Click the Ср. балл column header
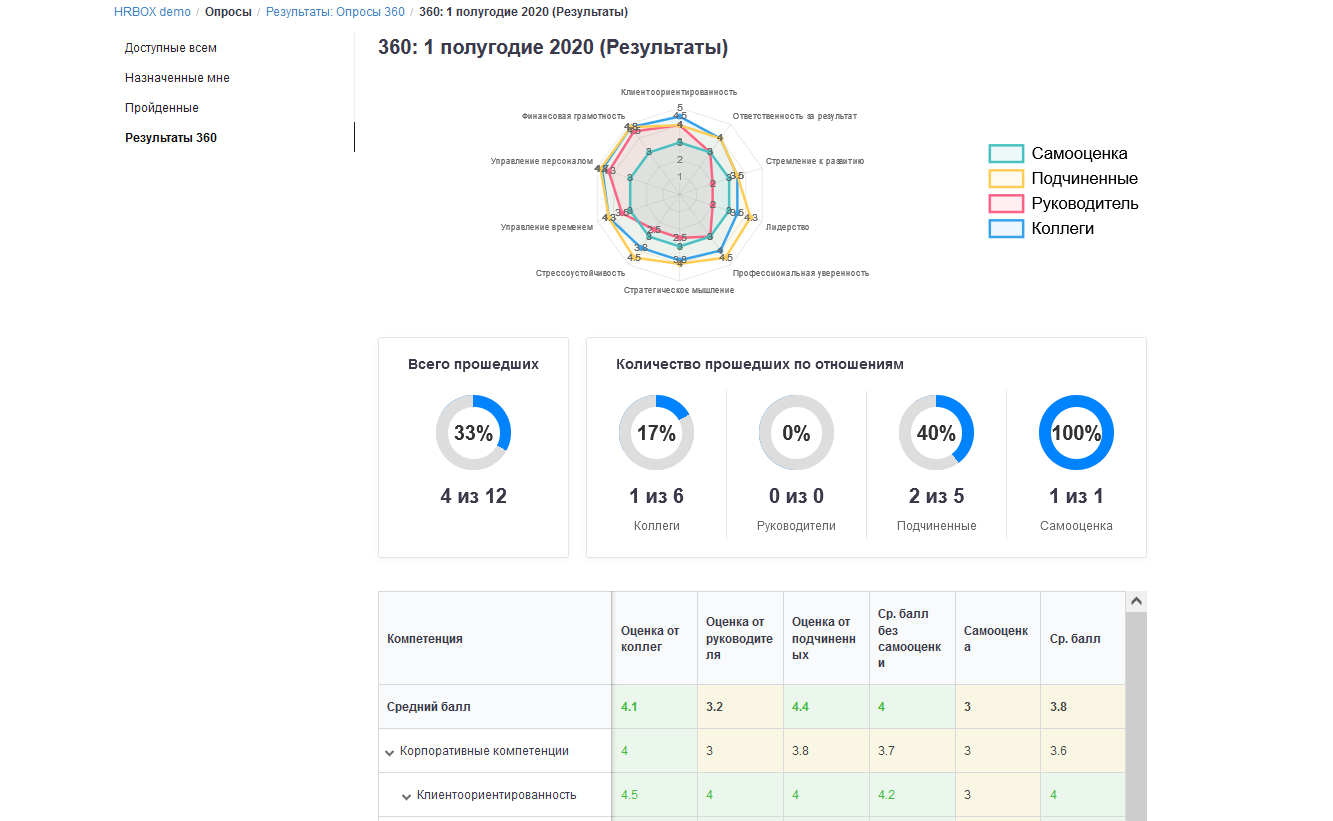 tap(1083, 638)
